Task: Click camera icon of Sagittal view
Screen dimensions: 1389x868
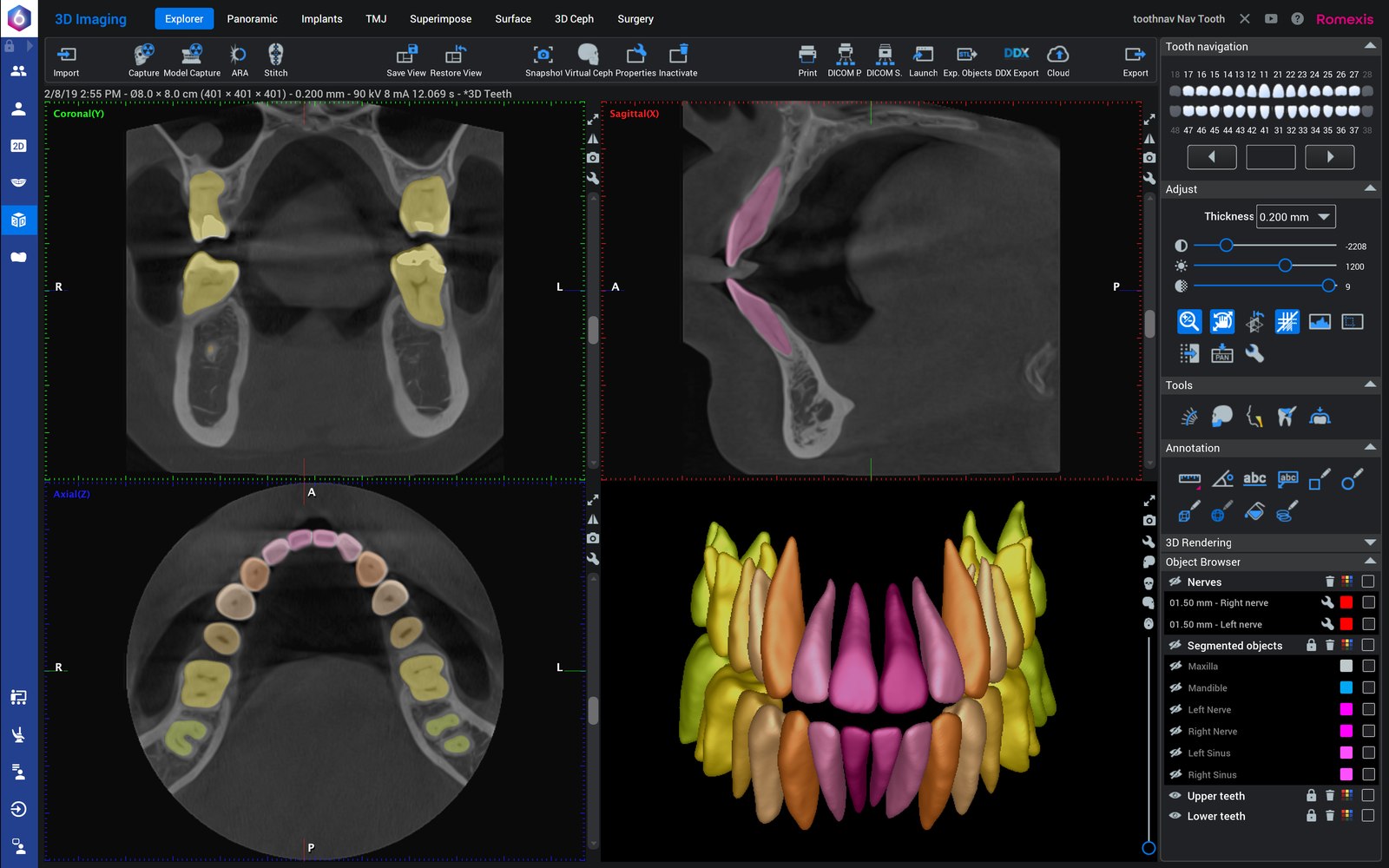Action: coord(1149,157)
